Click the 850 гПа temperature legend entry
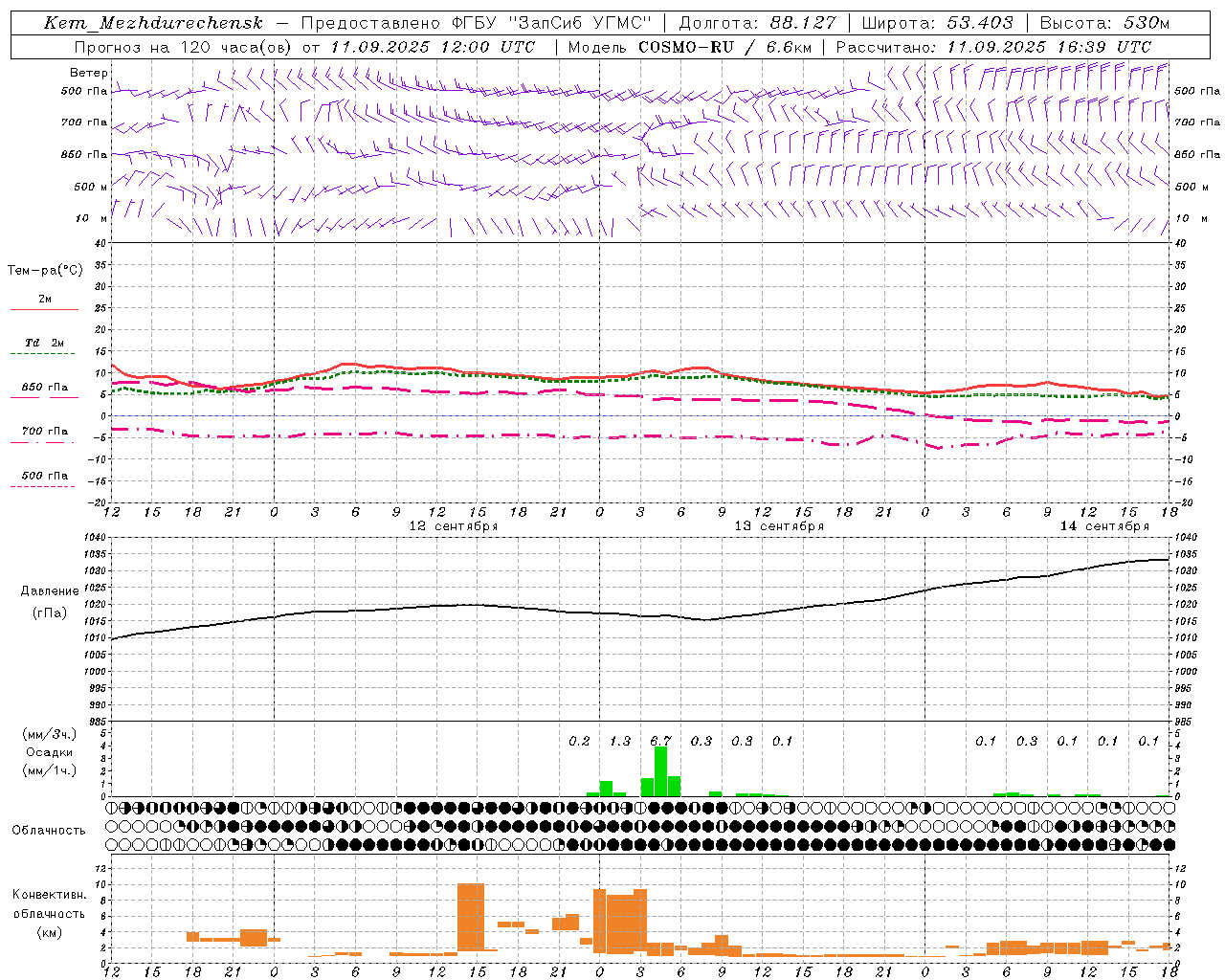 44,388
